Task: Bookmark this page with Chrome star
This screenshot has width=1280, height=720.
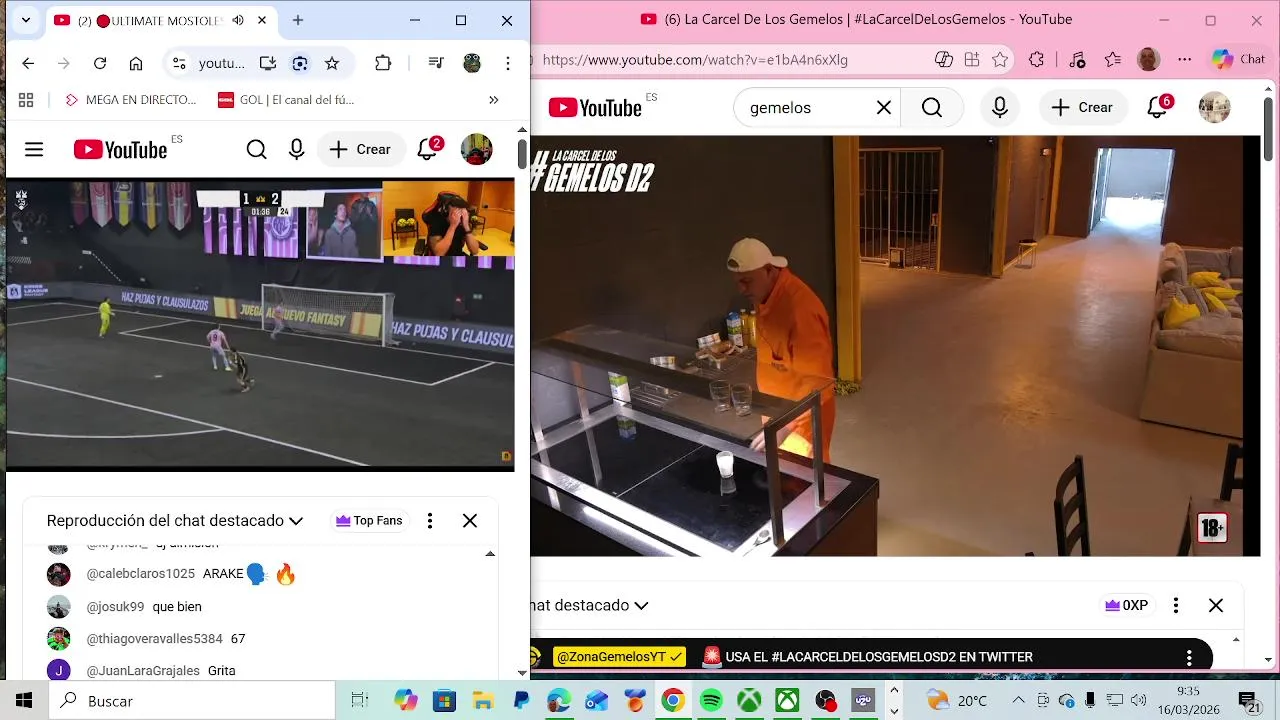Action: [332, 63]
